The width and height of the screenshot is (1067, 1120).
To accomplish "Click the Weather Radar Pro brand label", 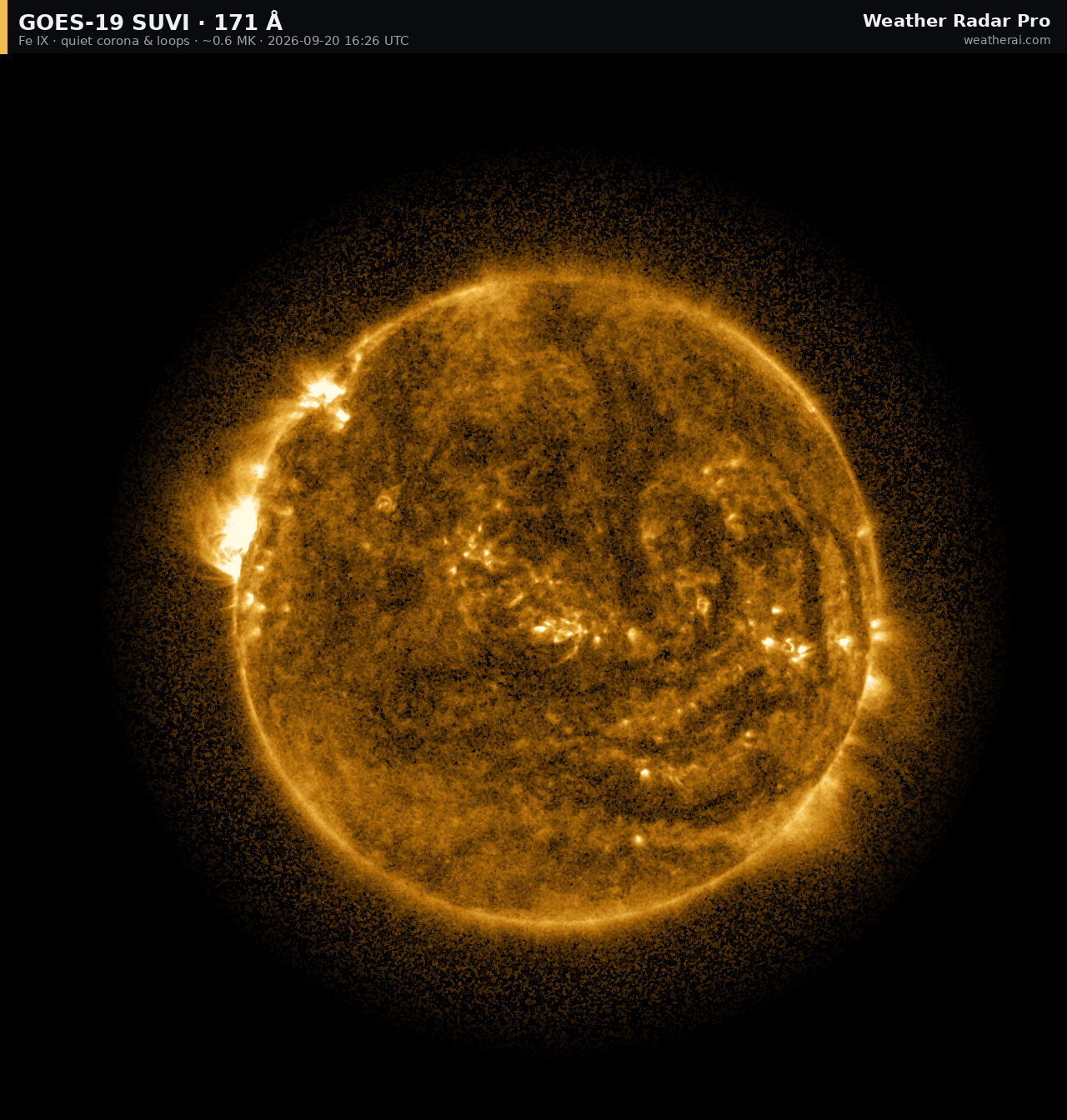I will pyautogui.click(x=956, y=21).
